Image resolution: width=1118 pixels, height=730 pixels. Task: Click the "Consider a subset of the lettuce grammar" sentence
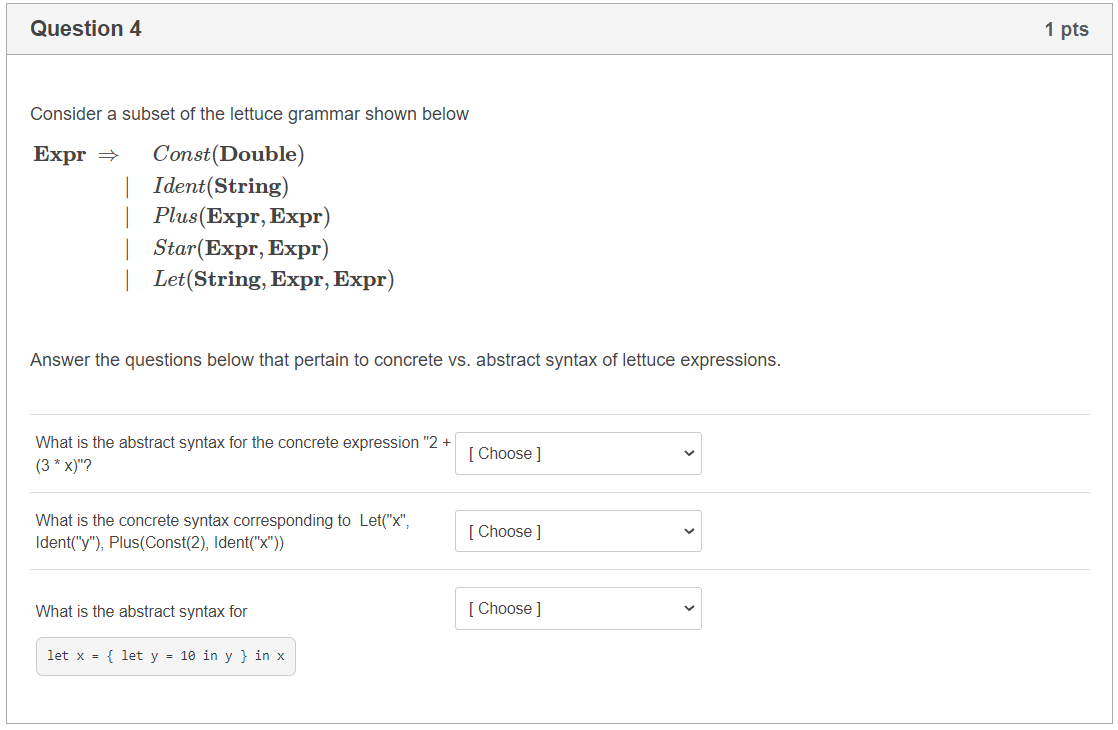pos(249,114)
